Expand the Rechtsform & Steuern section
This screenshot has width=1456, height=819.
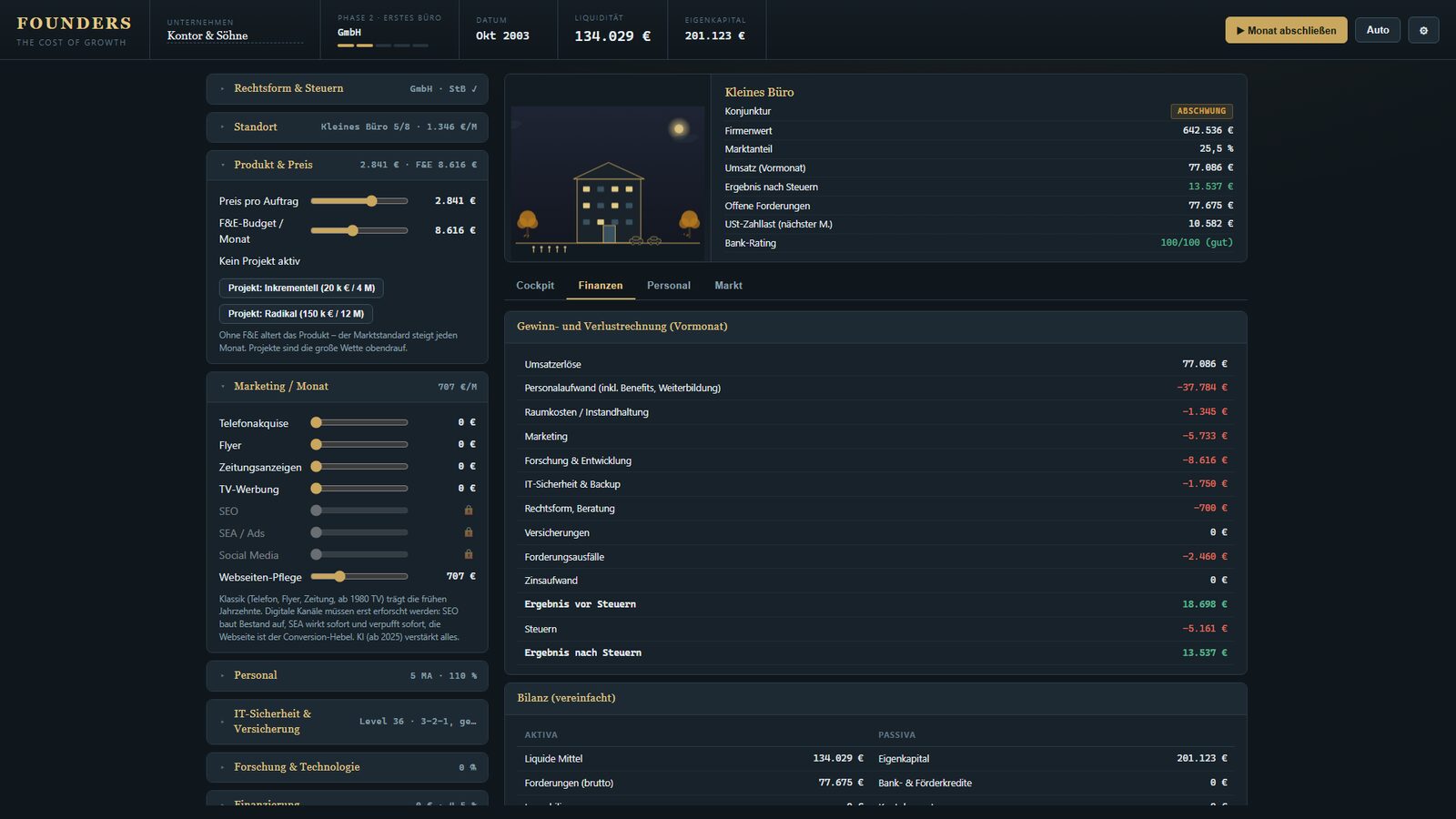[348, 89]
